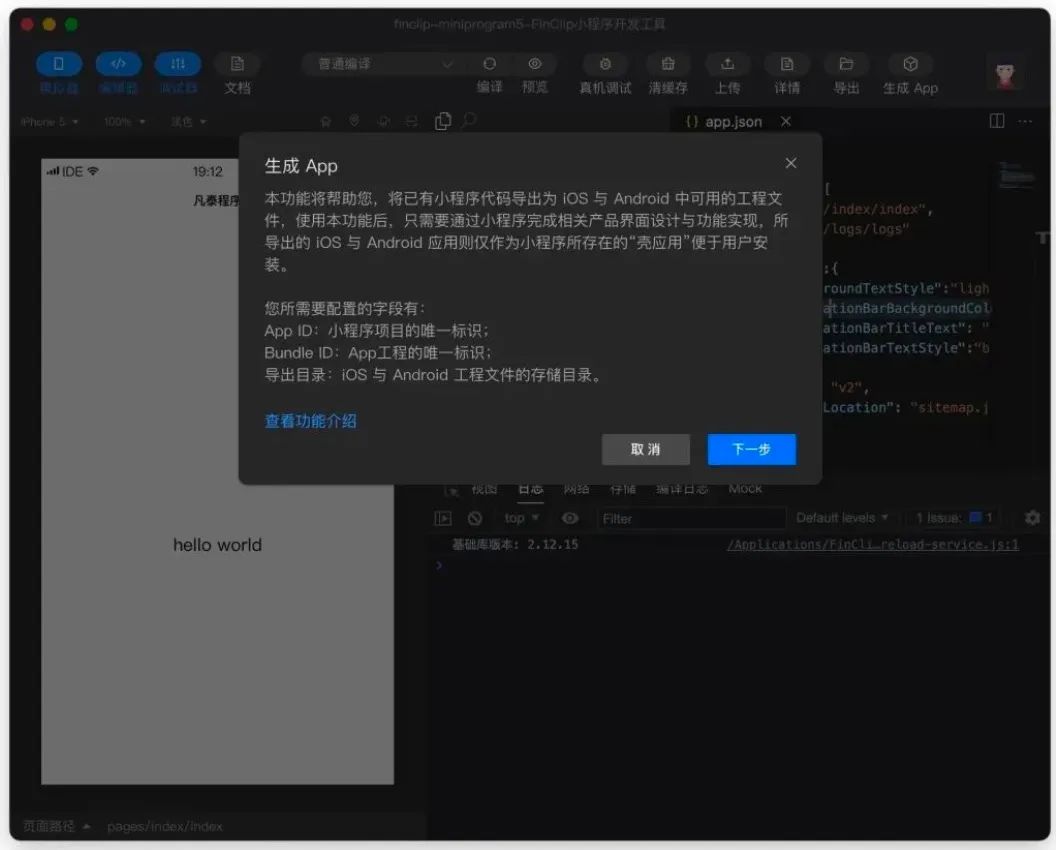This screenshot has width=1056, height=850.
Task: Close the app.json tab
Action: coord(786,121)
